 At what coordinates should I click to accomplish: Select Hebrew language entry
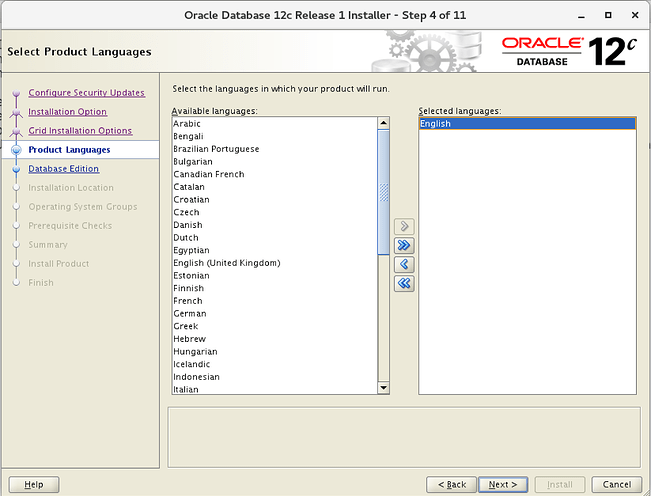click(x=275, y=339)
